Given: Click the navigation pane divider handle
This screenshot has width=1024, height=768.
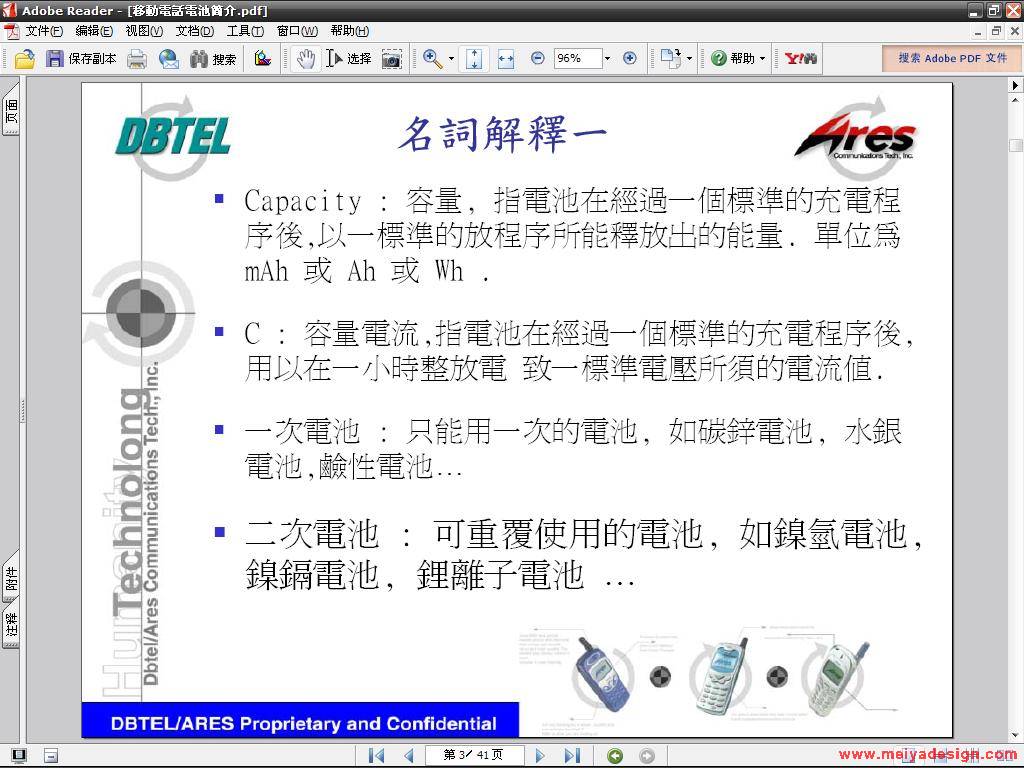Looking at the screenshot, I should 24,411.
